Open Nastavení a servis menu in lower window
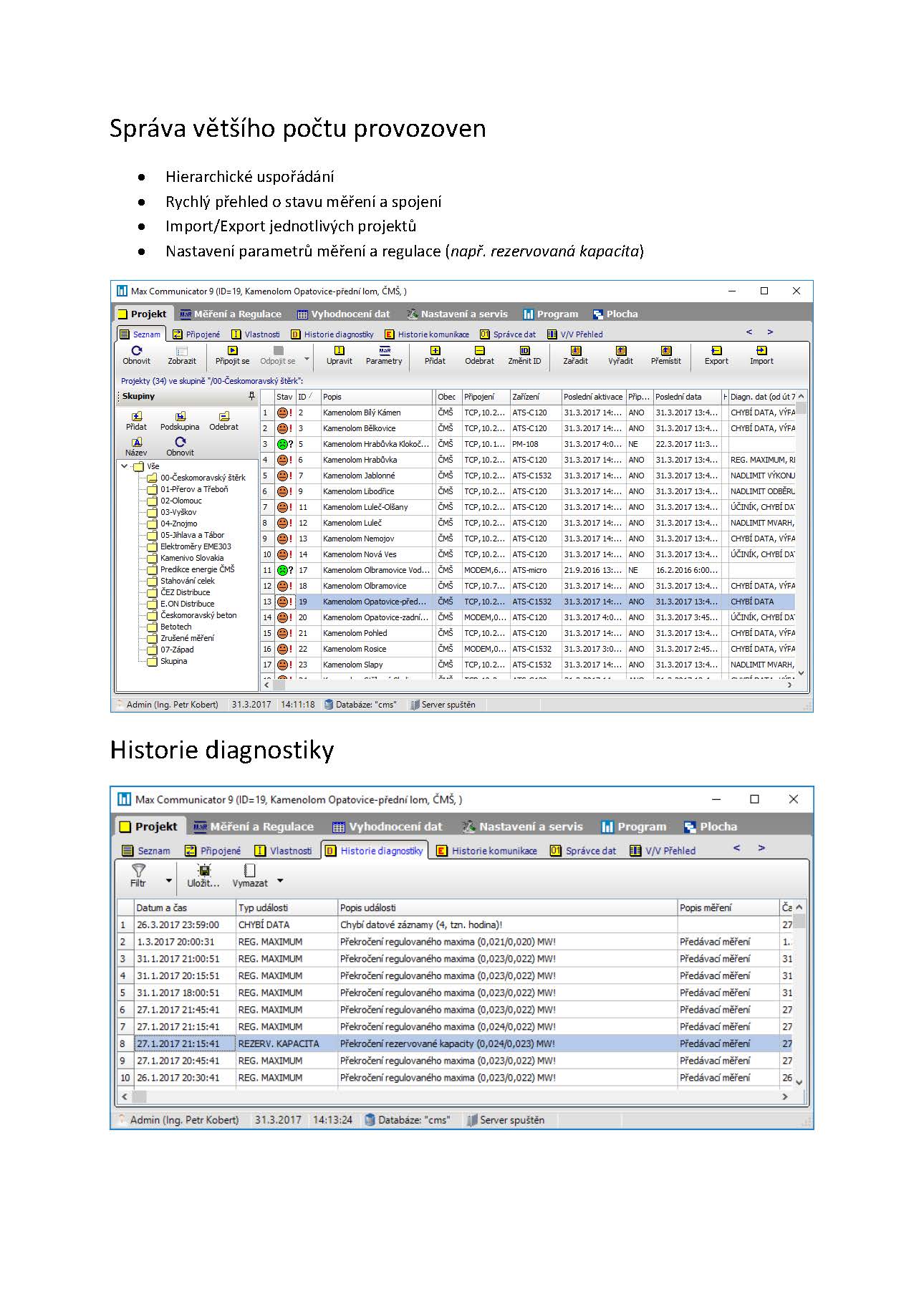 (x=523, y=826)
